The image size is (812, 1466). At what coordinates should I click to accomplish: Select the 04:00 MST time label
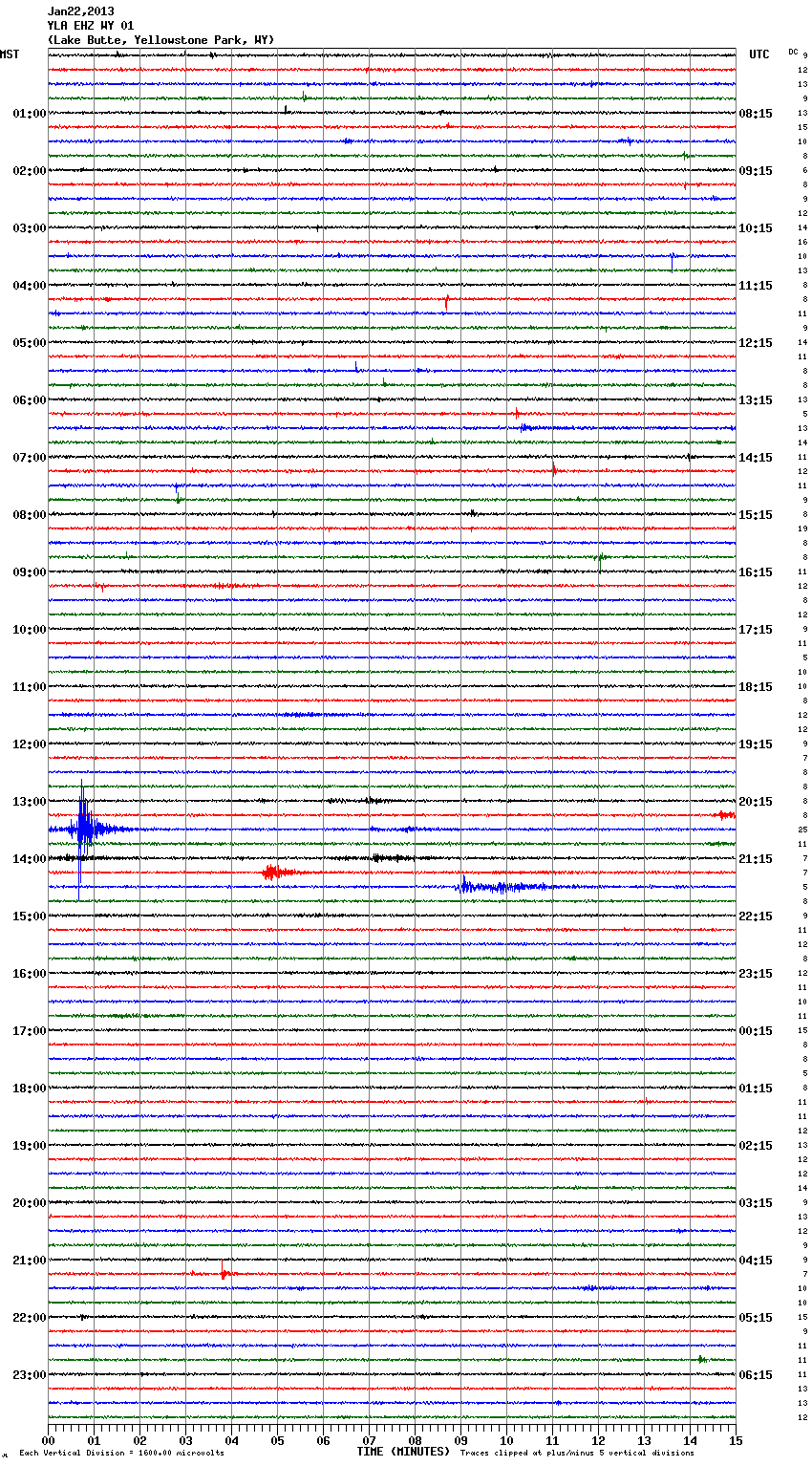pos(30,286)
